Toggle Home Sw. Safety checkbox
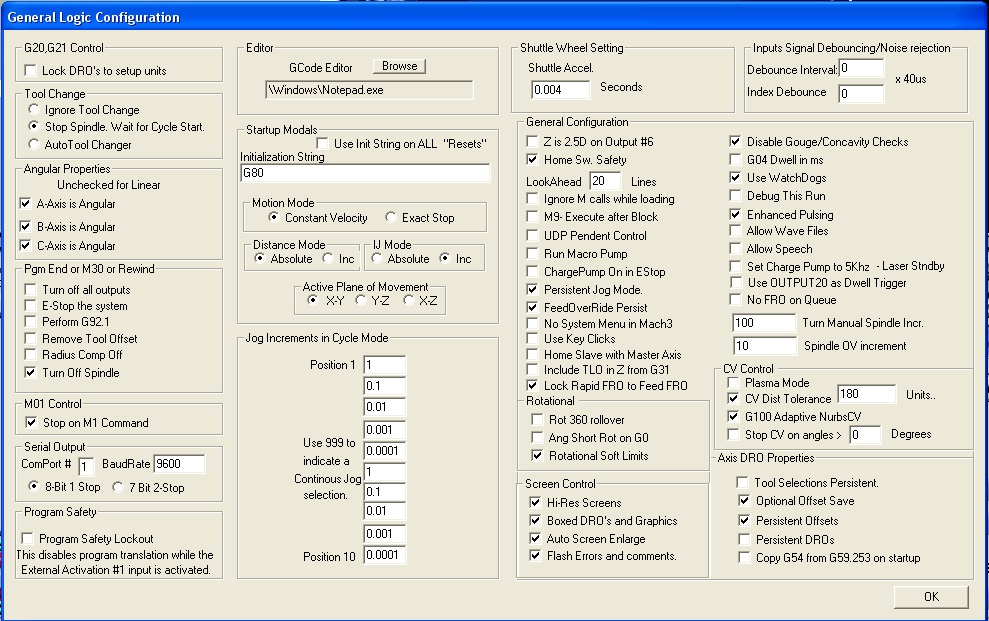 point(533,160)
